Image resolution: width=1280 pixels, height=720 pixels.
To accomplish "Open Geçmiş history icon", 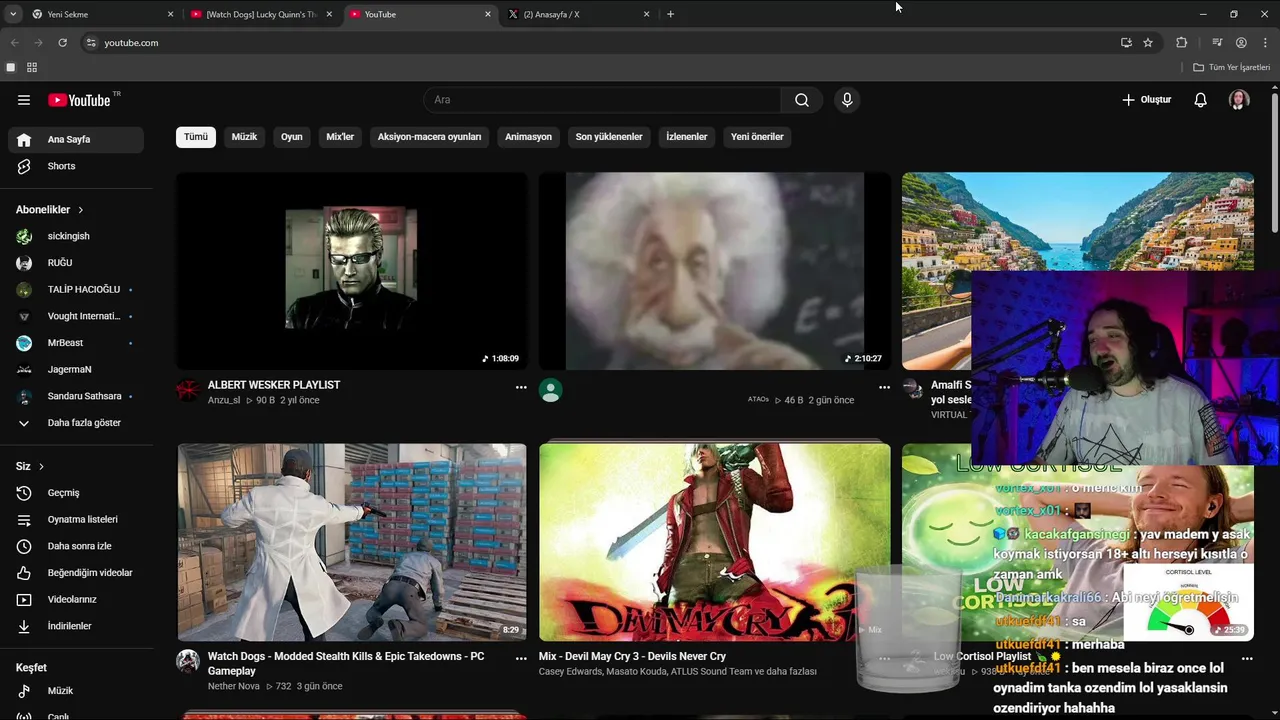I will [24, 493].
